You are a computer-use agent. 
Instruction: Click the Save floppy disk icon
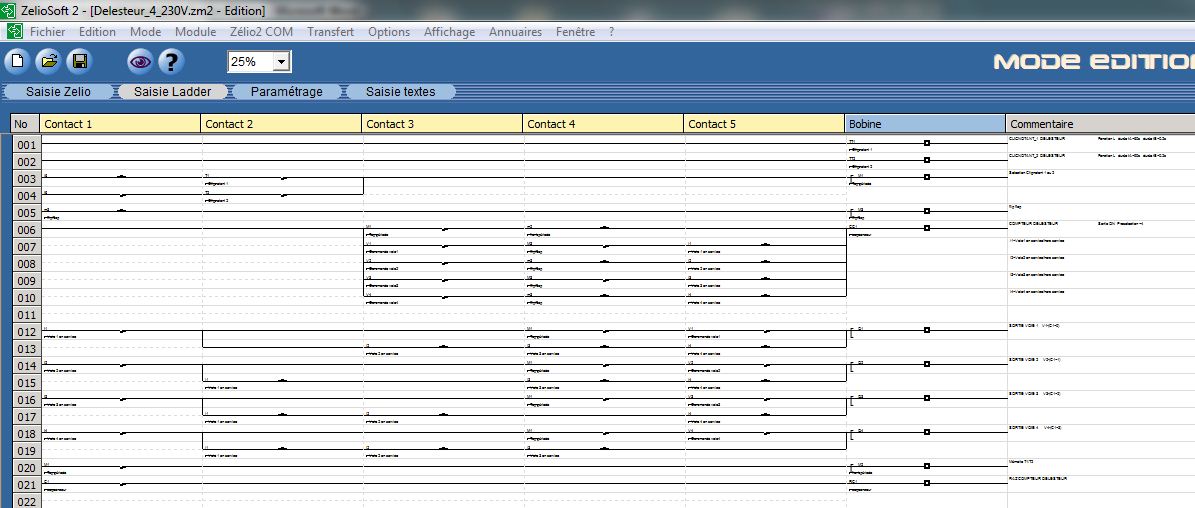pyautogui.click(x=79, y=62)
